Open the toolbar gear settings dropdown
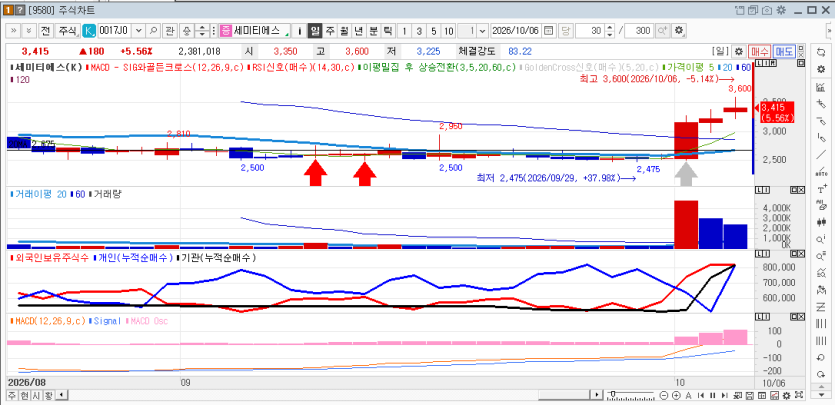The image size is (835, 405). [x=678, y=31]
